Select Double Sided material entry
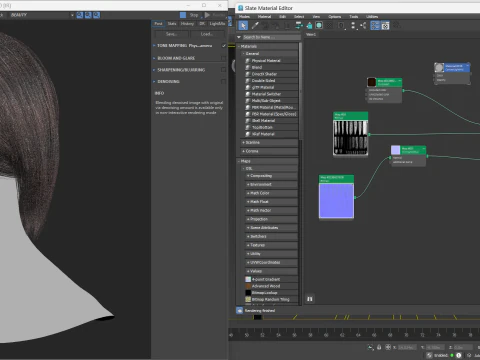 (271, 81)
